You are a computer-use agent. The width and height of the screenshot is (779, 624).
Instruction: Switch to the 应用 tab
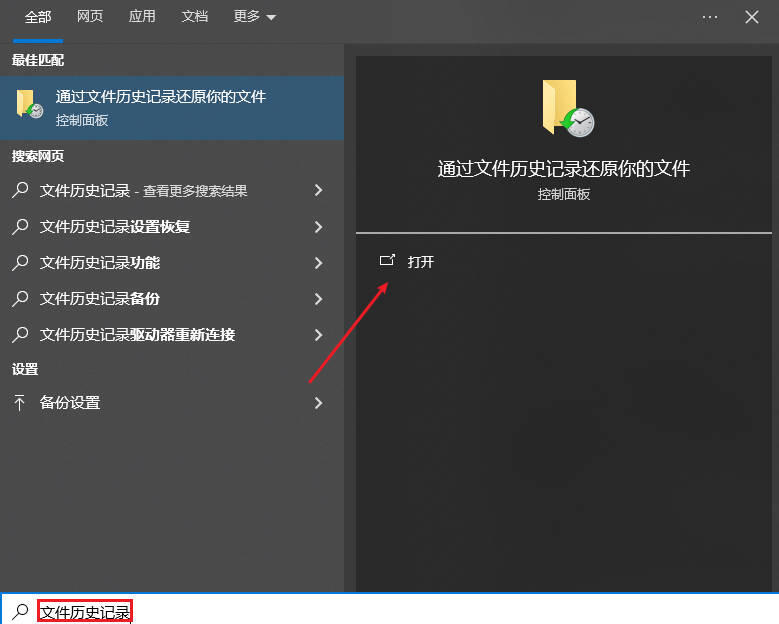[142, 16]
